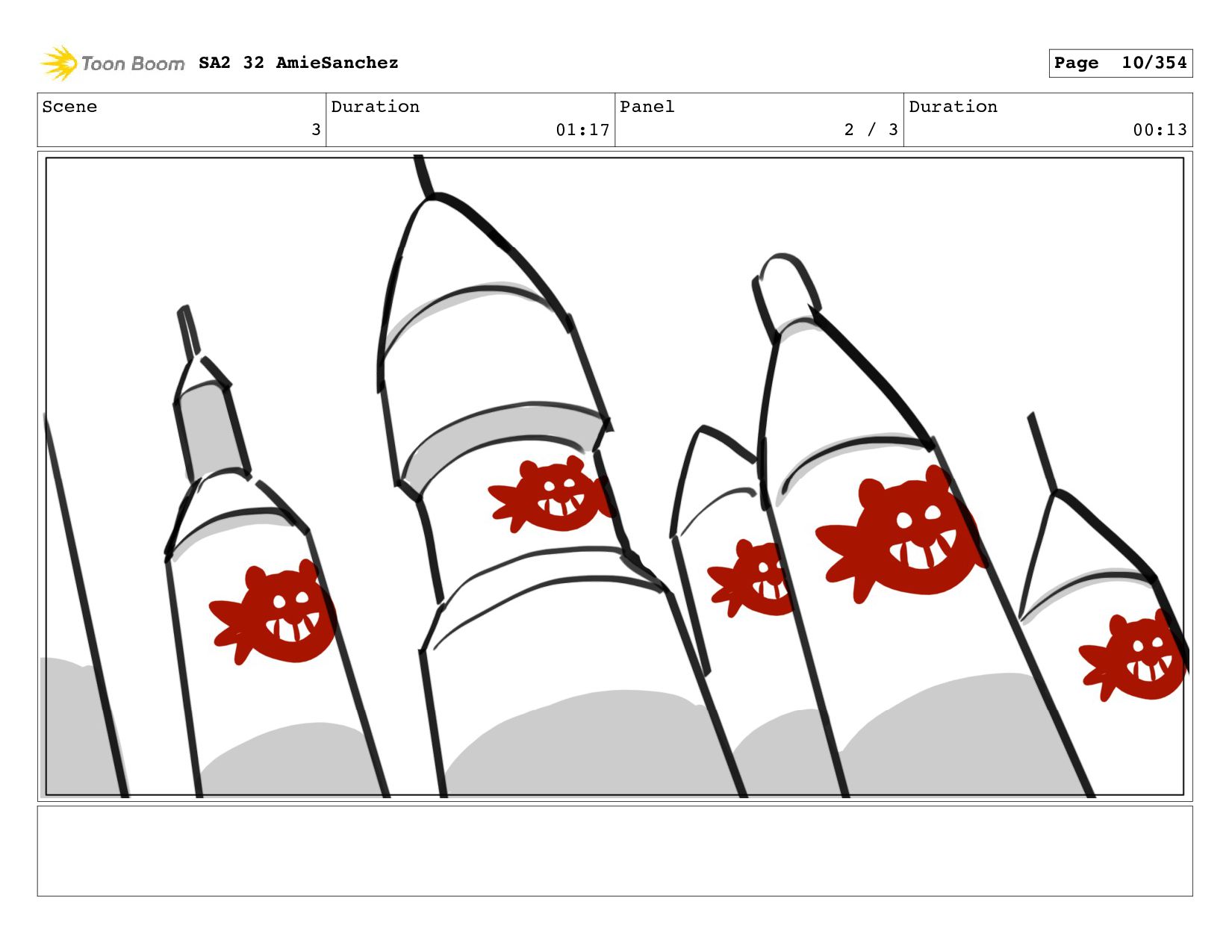Click the Scene number '3'
The image size is (1232, 952).
pyautogui.click(x=316, y=130)
